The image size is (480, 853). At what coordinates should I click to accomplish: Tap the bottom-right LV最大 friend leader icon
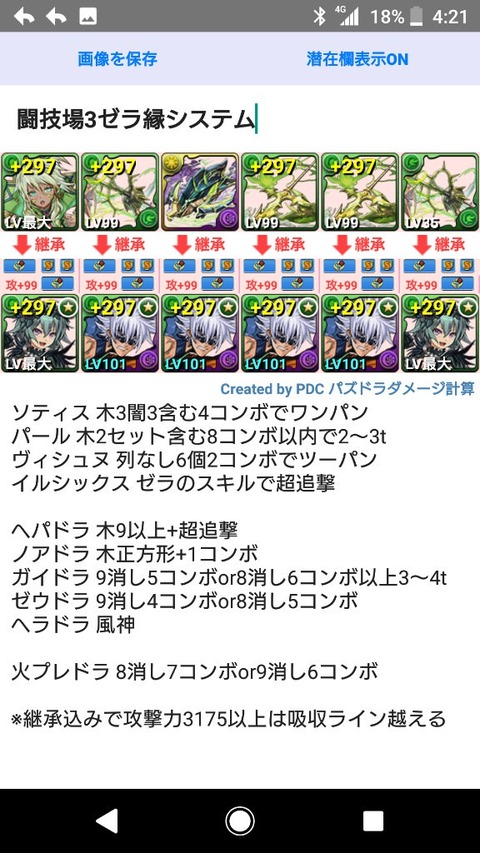click(440, 333)
